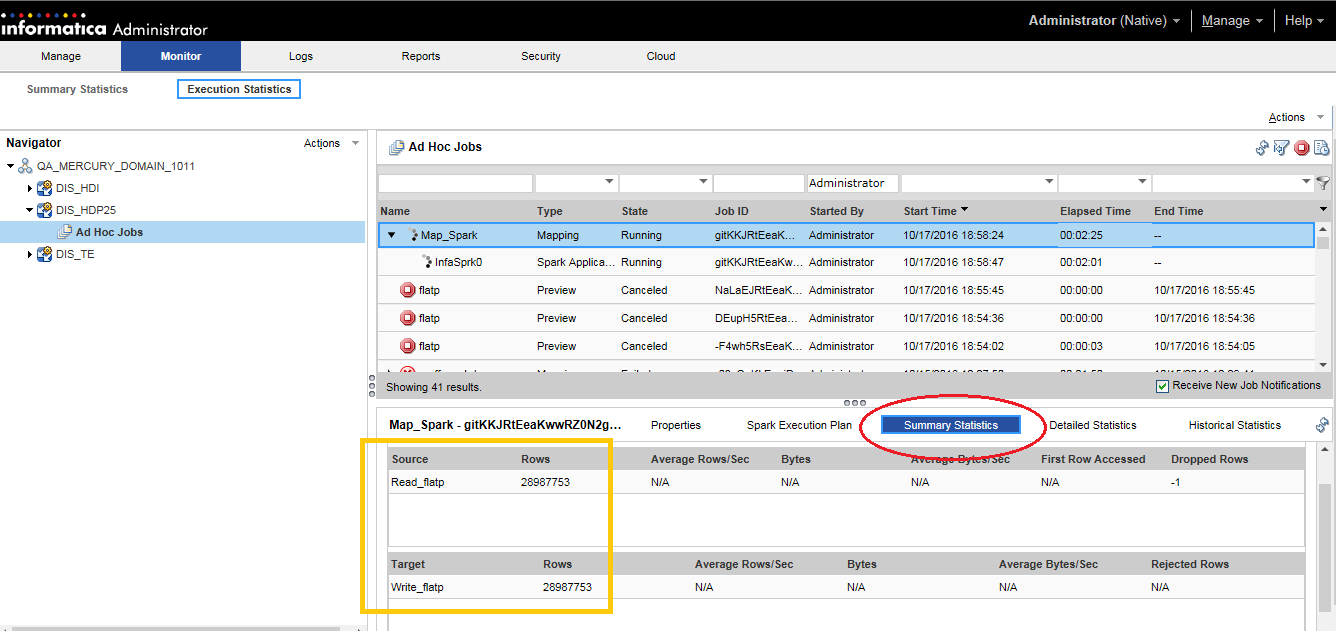Click the red stop job icon in toolbar
Screen dimensions: 1336x631
coord(1302,148)
